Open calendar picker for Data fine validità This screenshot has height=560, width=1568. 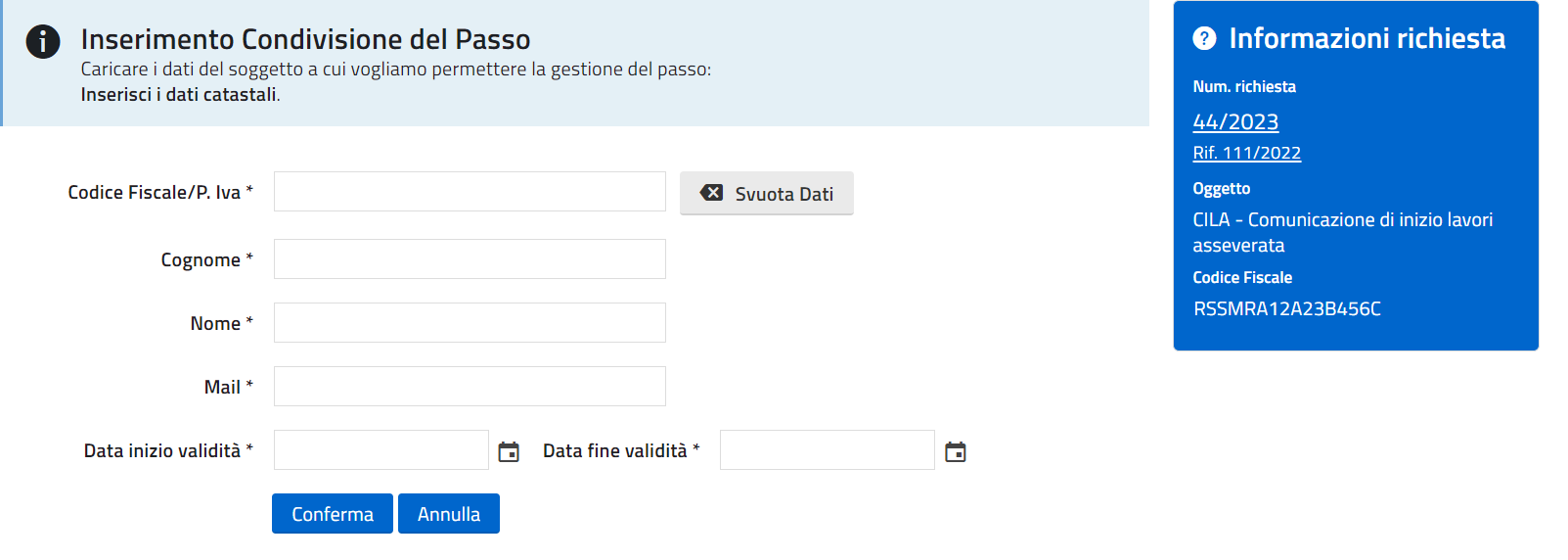point(956,451)
